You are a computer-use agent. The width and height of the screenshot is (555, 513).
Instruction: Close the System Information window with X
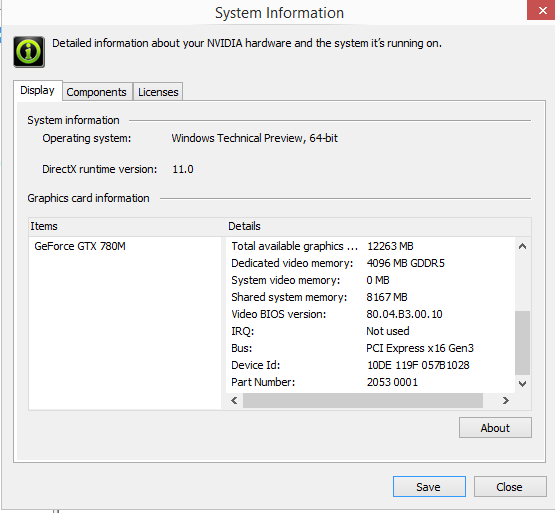[x=542, y=10]
